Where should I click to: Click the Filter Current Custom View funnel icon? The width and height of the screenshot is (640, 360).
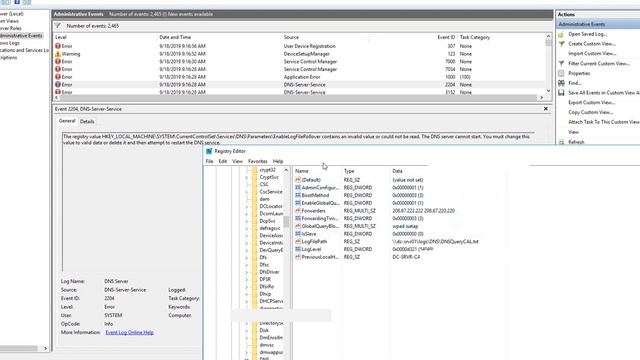561,63
